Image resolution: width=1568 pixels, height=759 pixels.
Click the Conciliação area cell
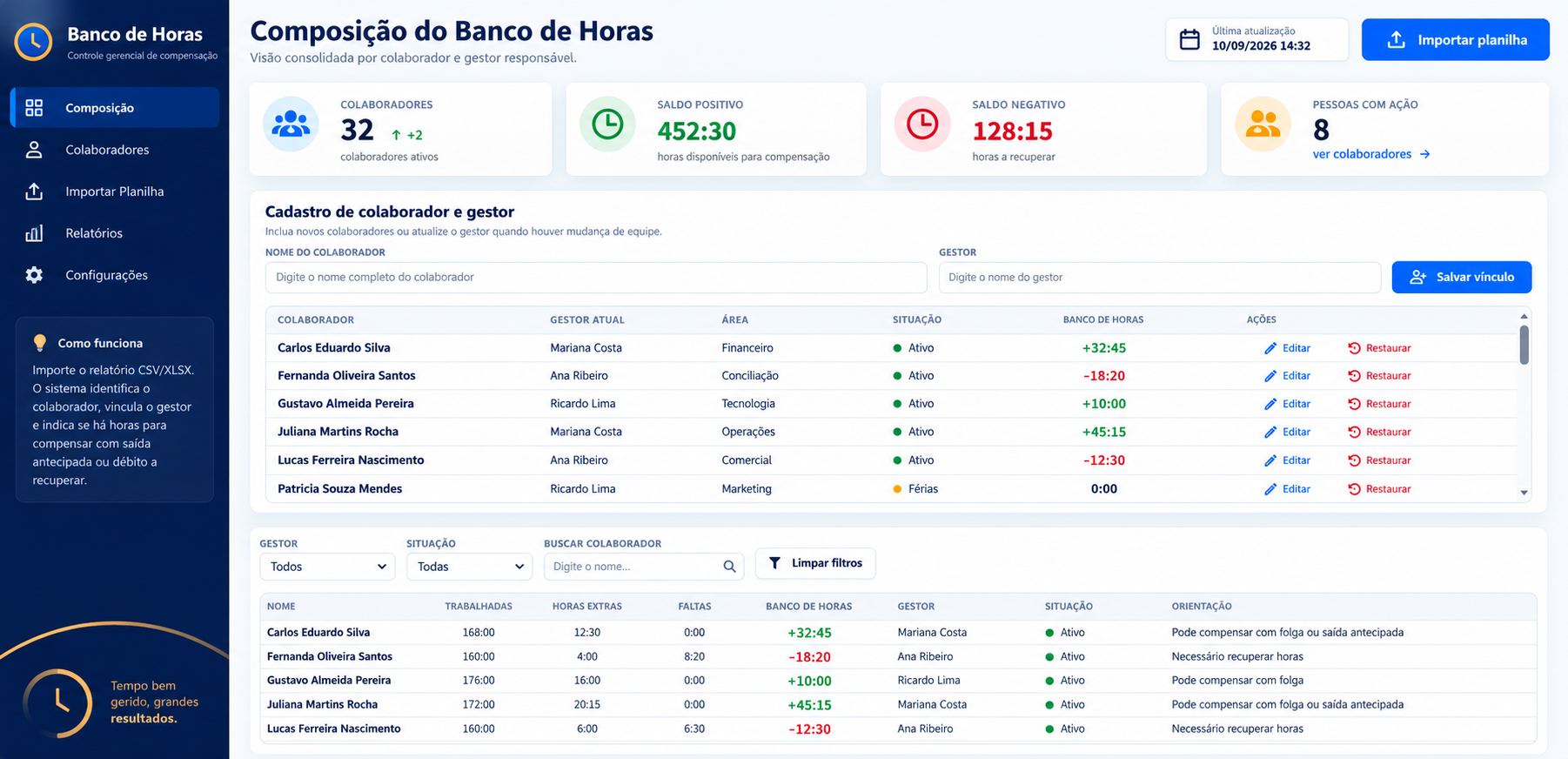(750, 376)
